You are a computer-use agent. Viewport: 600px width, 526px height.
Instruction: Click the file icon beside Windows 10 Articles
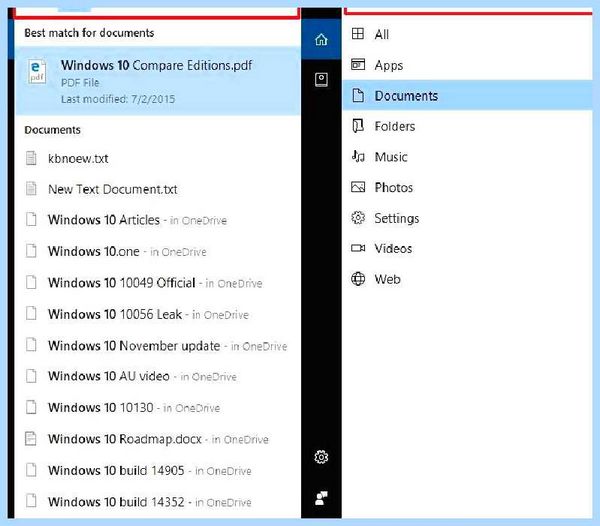pos(31,220)
